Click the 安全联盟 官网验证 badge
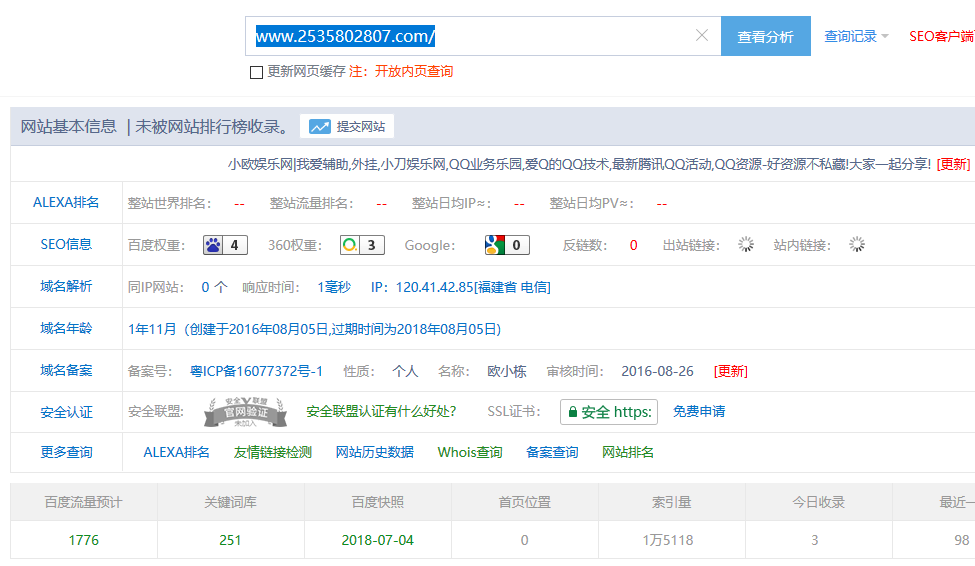The height and width of the screenshot is (566, 975). [246, 412]
